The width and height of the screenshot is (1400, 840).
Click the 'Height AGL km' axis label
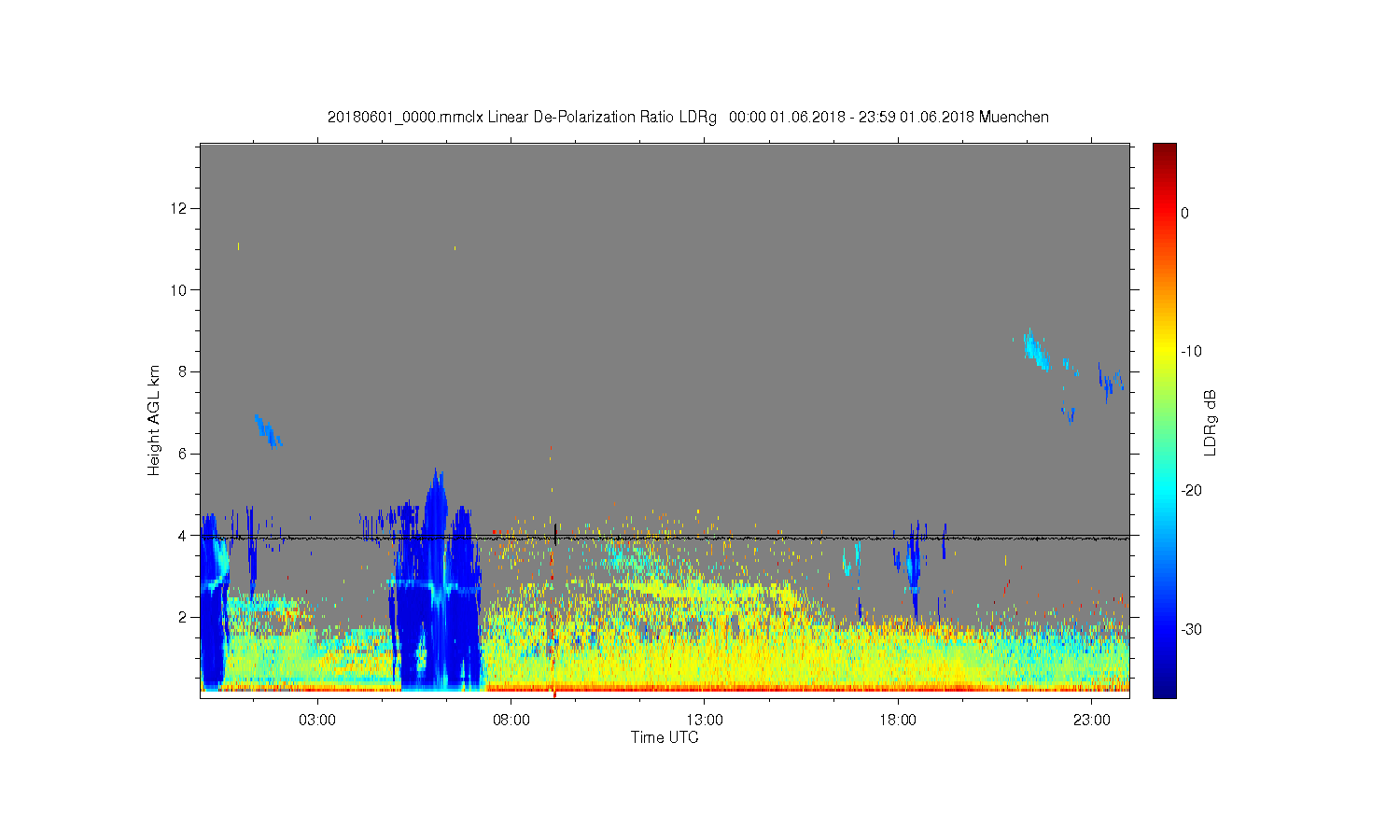click(x=154, y=420)
